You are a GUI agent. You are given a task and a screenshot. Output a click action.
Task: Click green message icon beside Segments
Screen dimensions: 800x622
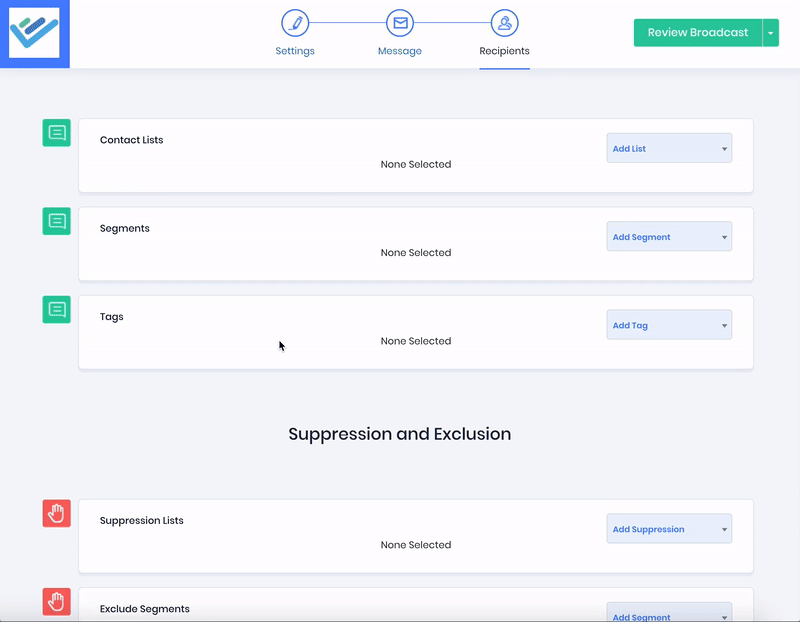coord(57,221)
